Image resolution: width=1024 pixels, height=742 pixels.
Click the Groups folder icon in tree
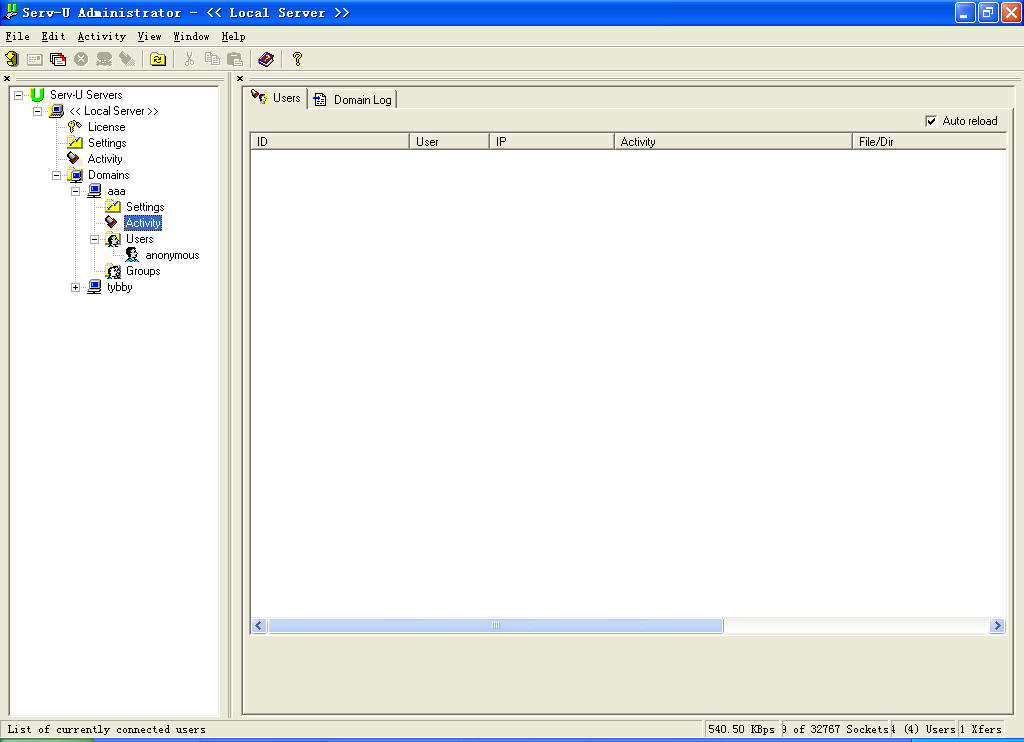tap(113, 271)
